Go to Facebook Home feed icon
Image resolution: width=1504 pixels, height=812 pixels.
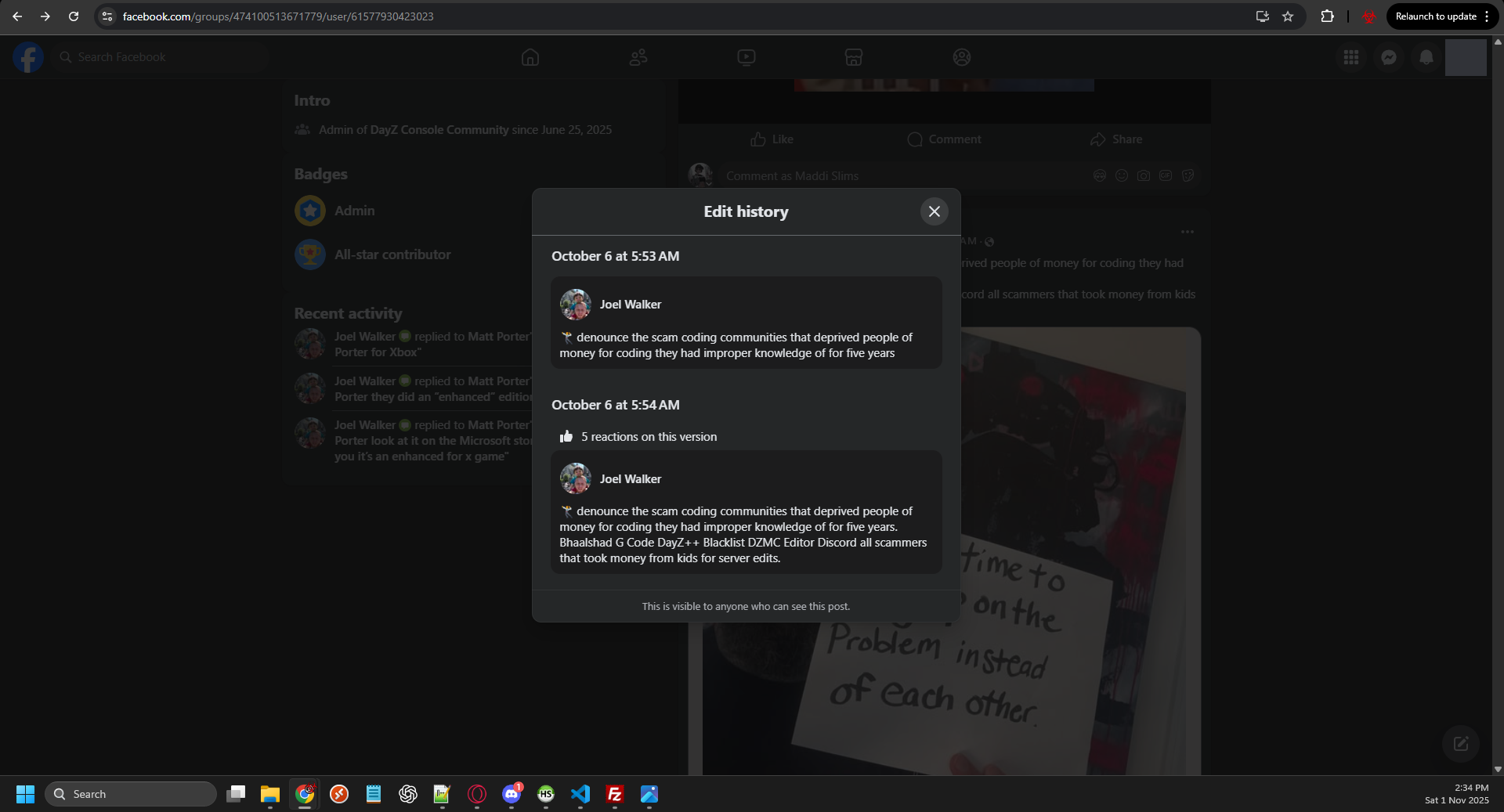[530, 57]
